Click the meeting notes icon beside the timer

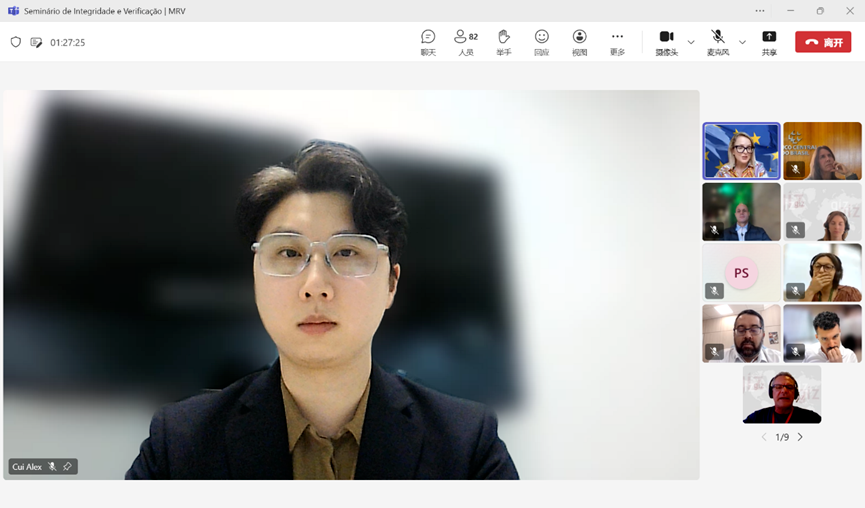click(36, 42)
